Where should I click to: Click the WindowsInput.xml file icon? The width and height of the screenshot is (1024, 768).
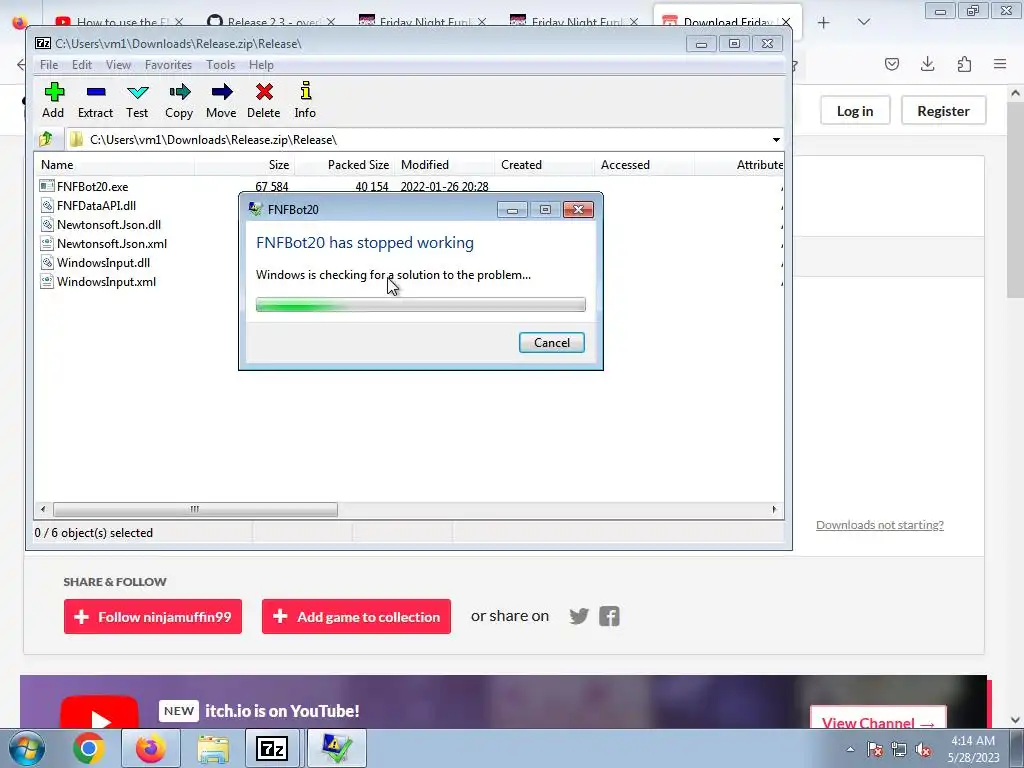coord(46,281)
